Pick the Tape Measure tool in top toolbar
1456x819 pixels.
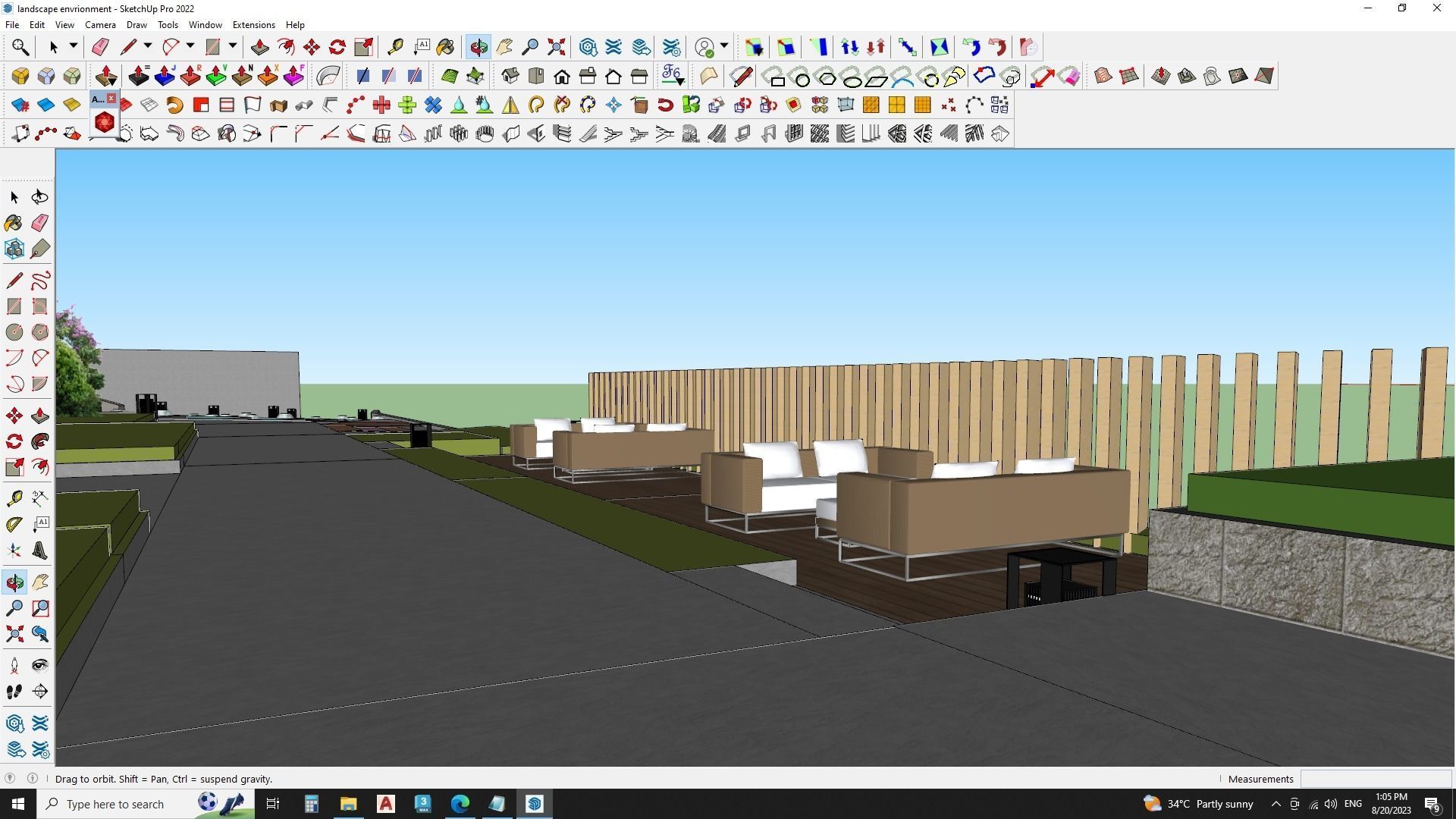[395, 47]
